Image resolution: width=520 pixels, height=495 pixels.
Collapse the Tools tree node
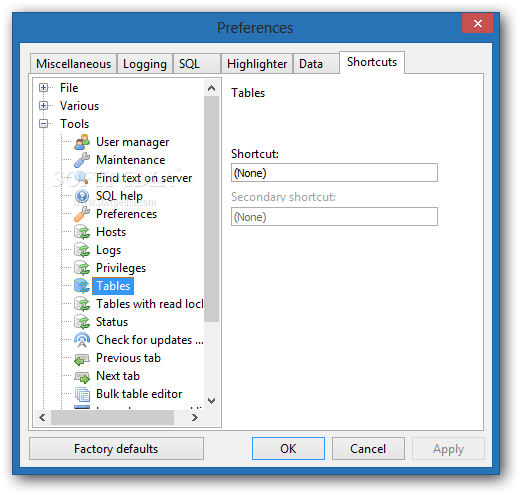point(43,124)
